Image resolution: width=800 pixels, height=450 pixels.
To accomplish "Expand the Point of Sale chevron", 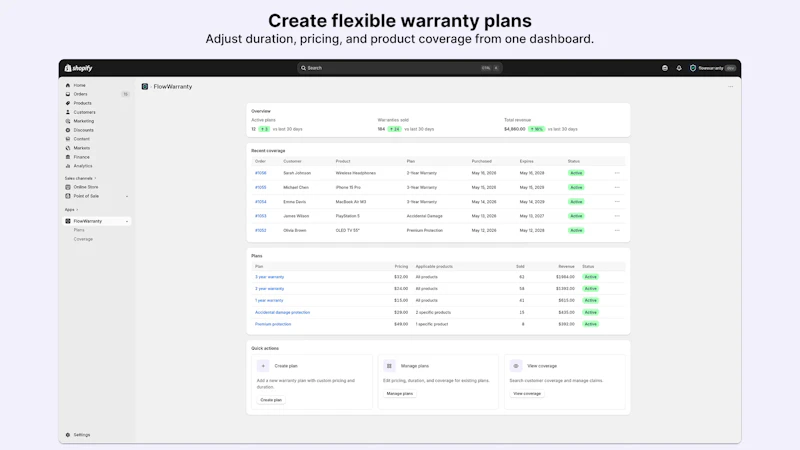I will point(127,196).
